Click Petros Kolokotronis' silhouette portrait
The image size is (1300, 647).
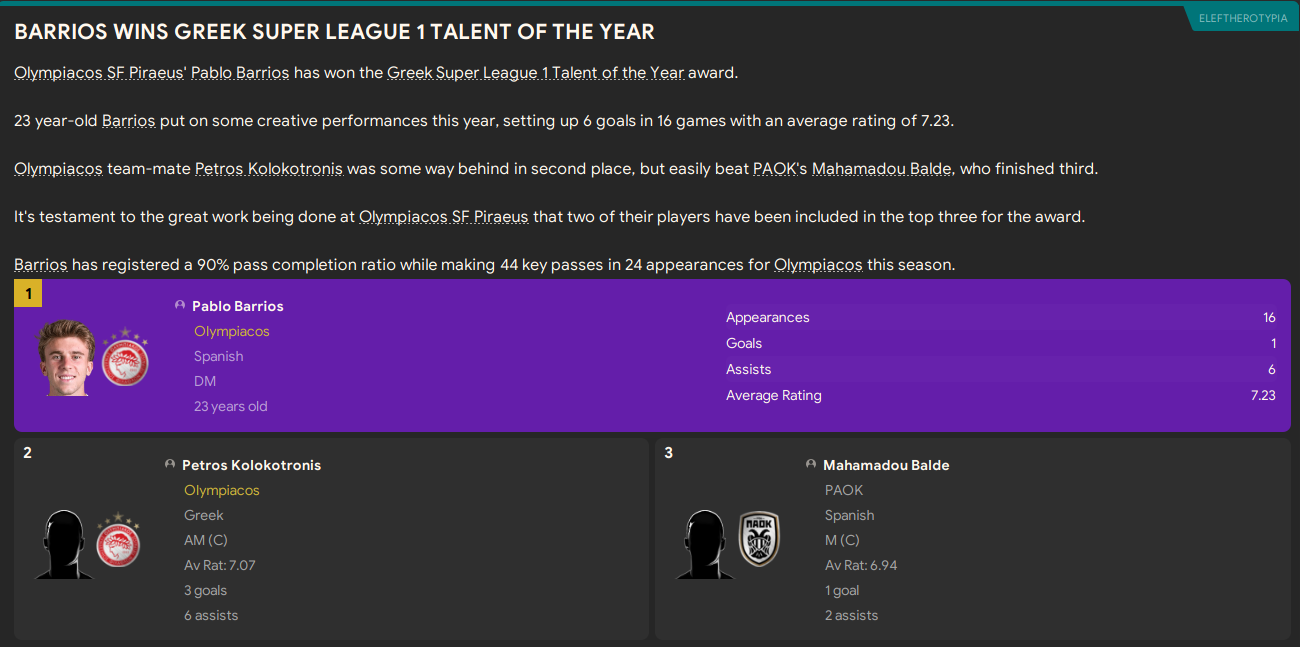pyautogui.click(x=64, y=543)
